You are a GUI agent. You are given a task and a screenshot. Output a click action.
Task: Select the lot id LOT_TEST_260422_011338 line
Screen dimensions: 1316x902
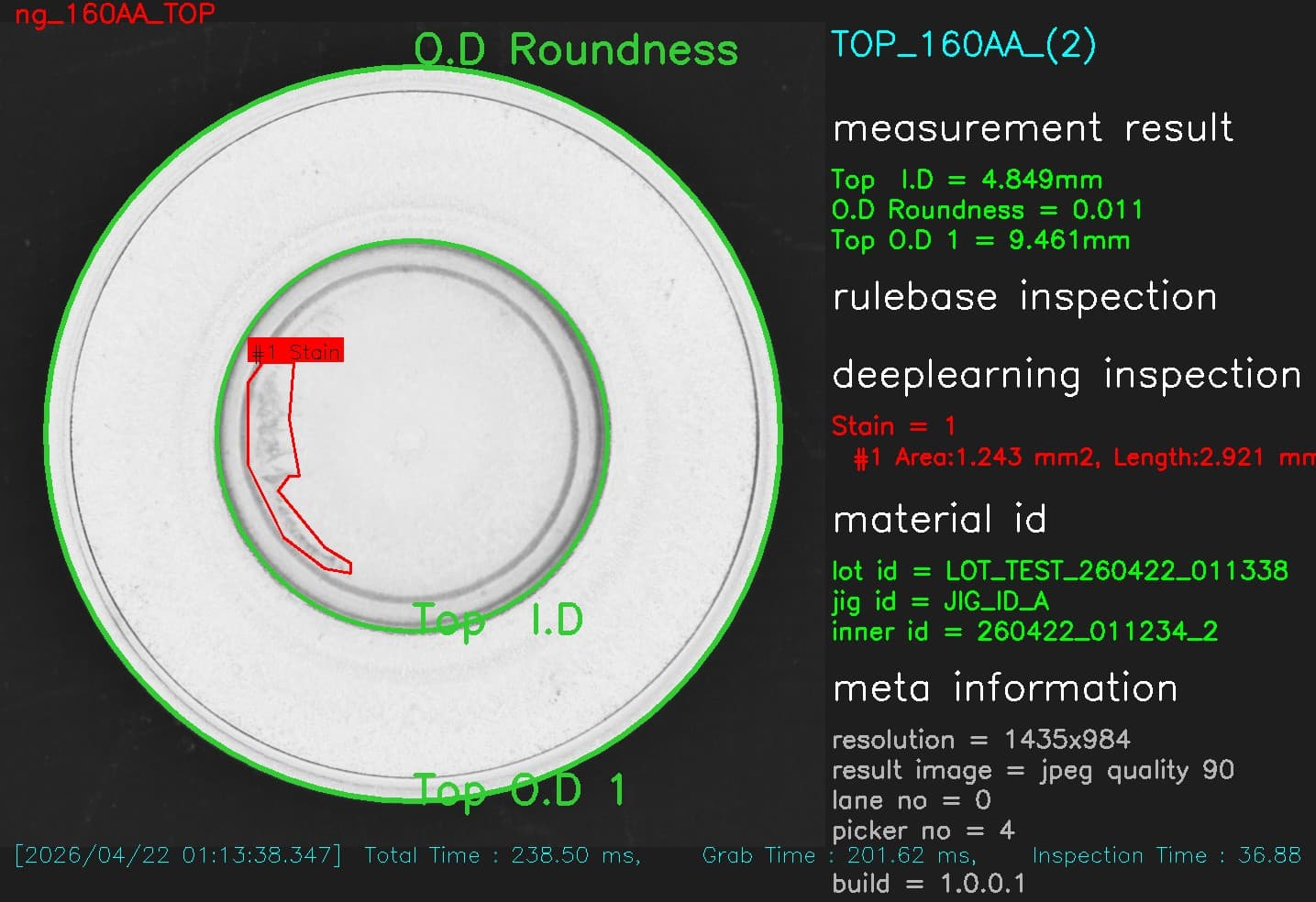[x=1059, y=570]
